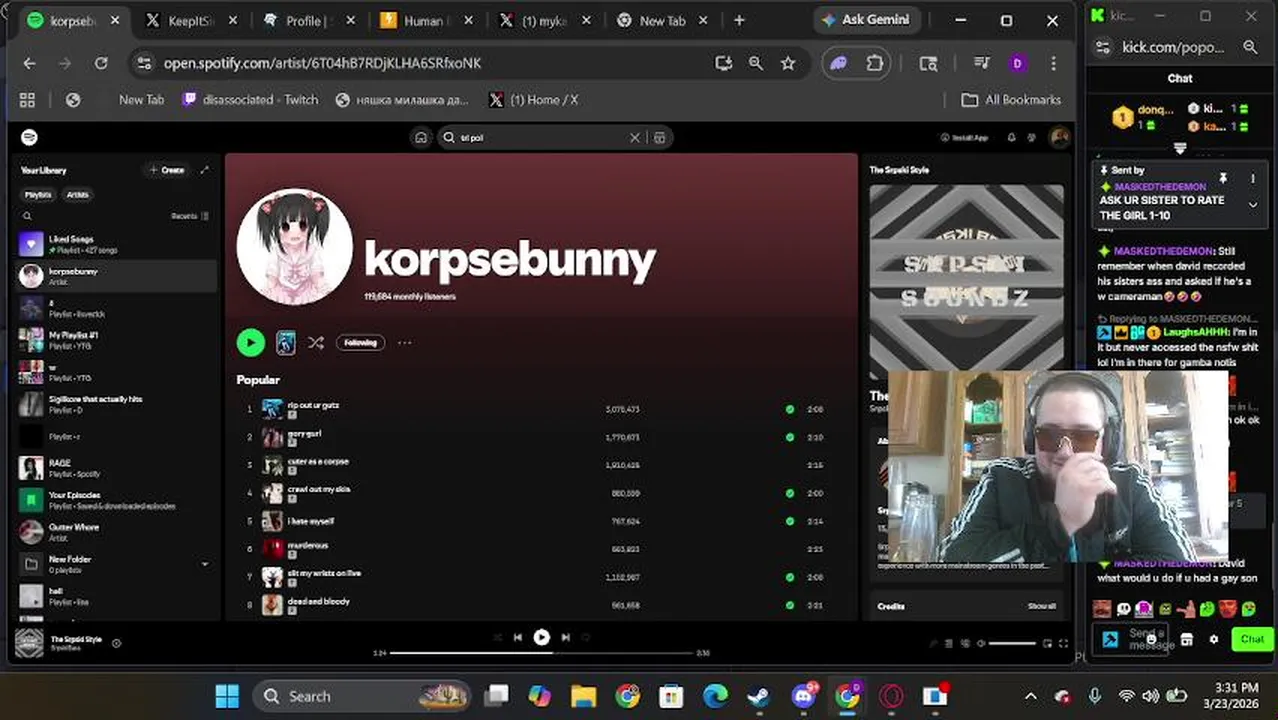Filter library by Artists chip

[77, 195]
